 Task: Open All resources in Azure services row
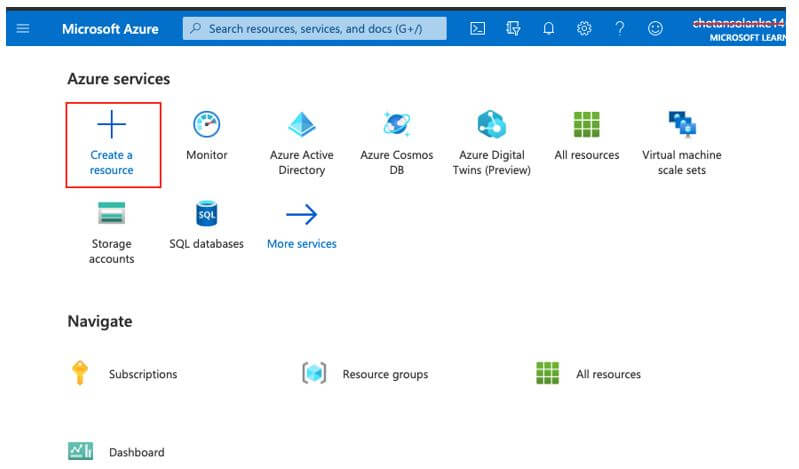[x=587, y=124]
